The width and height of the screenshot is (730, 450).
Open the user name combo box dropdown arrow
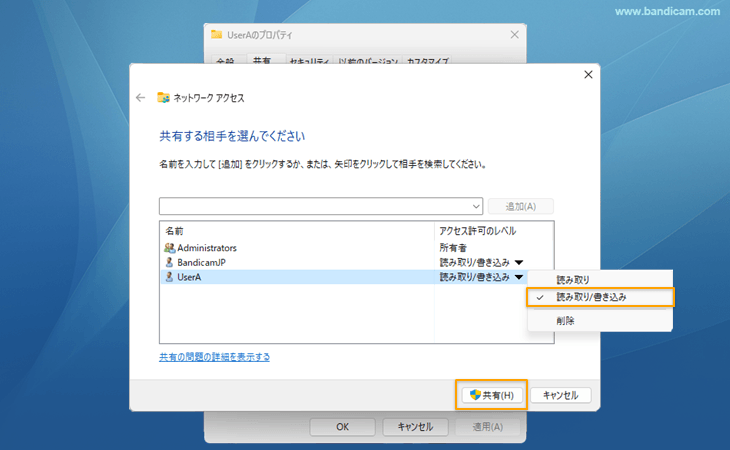click(x=476, y=206)
